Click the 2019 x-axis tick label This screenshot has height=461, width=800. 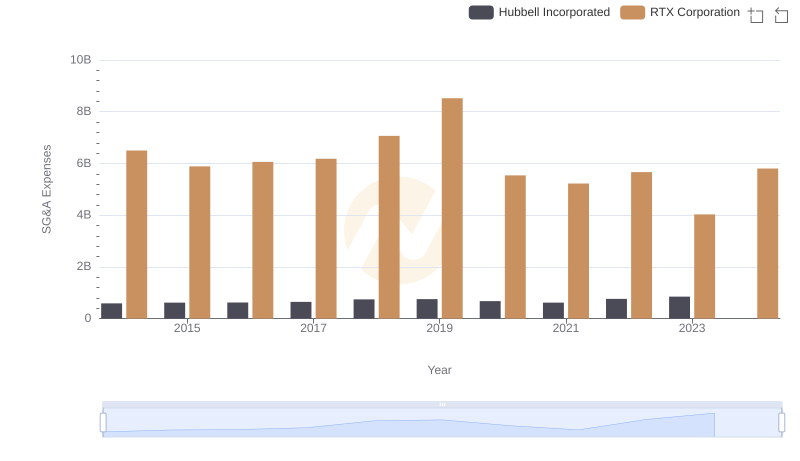(439, 328)
